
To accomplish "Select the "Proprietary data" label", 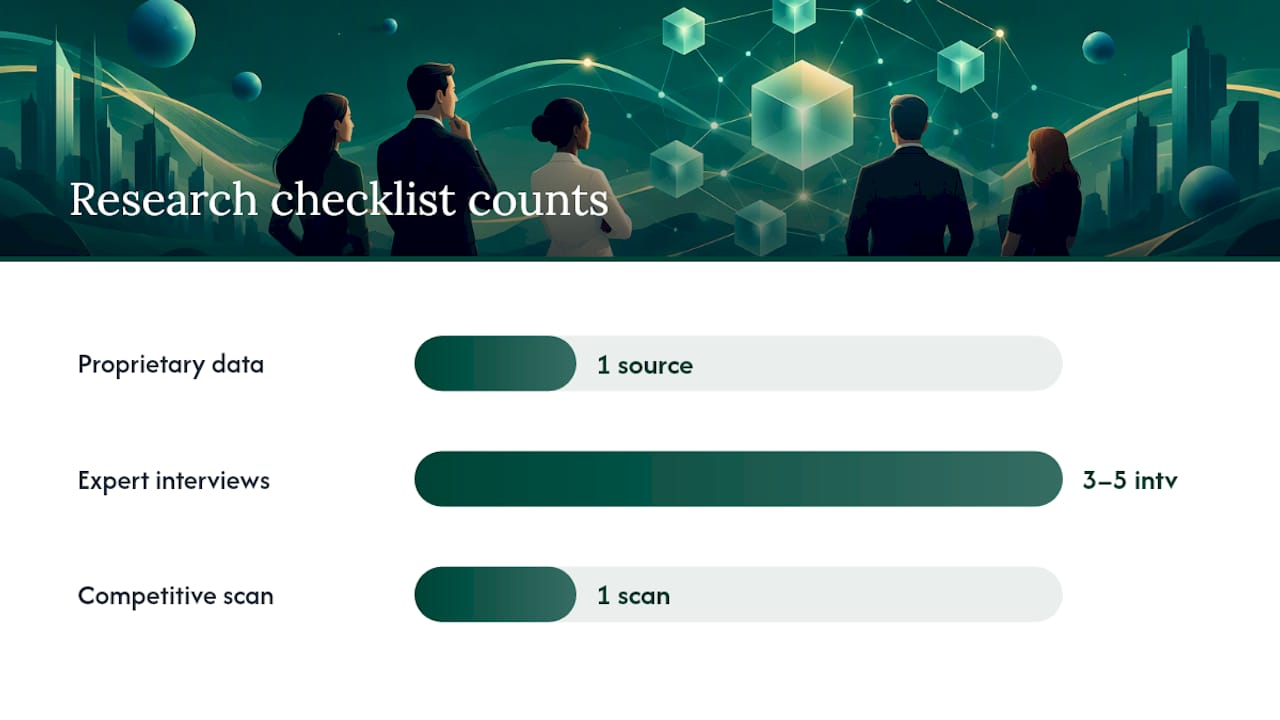I will pos(171,364).
